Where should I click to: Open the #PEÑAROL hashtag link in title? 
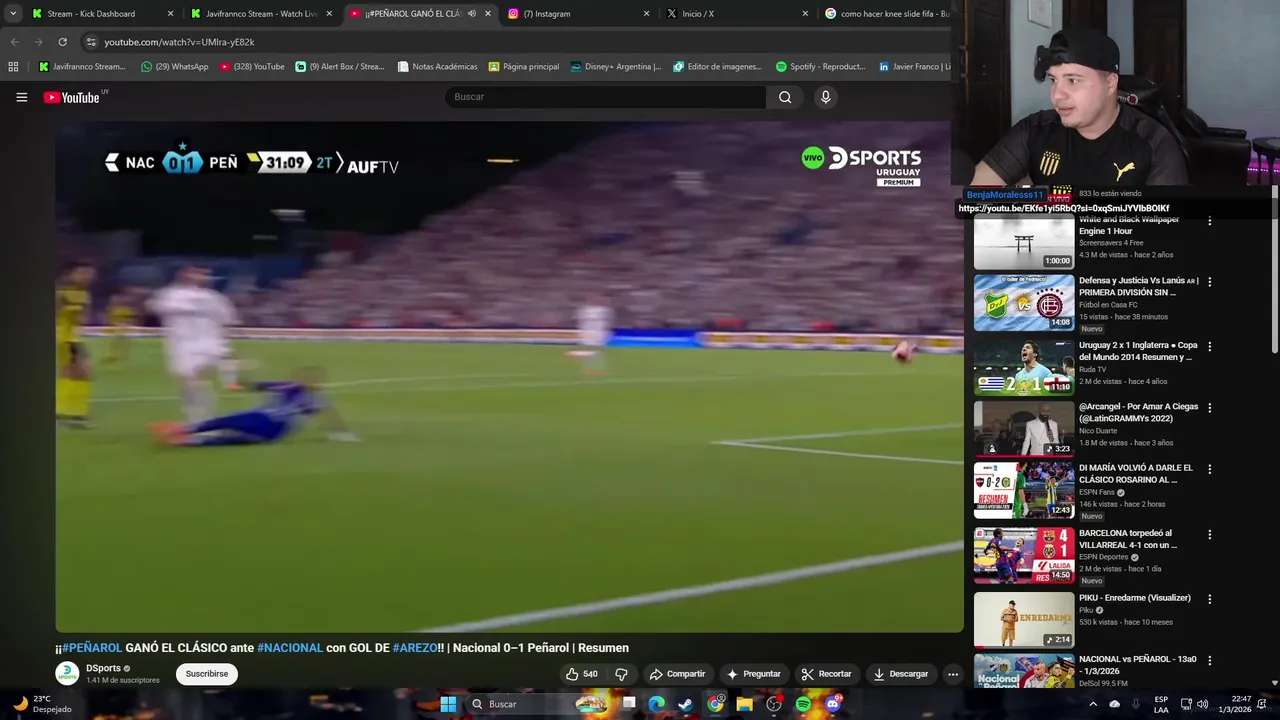click(x=92, y=648)
